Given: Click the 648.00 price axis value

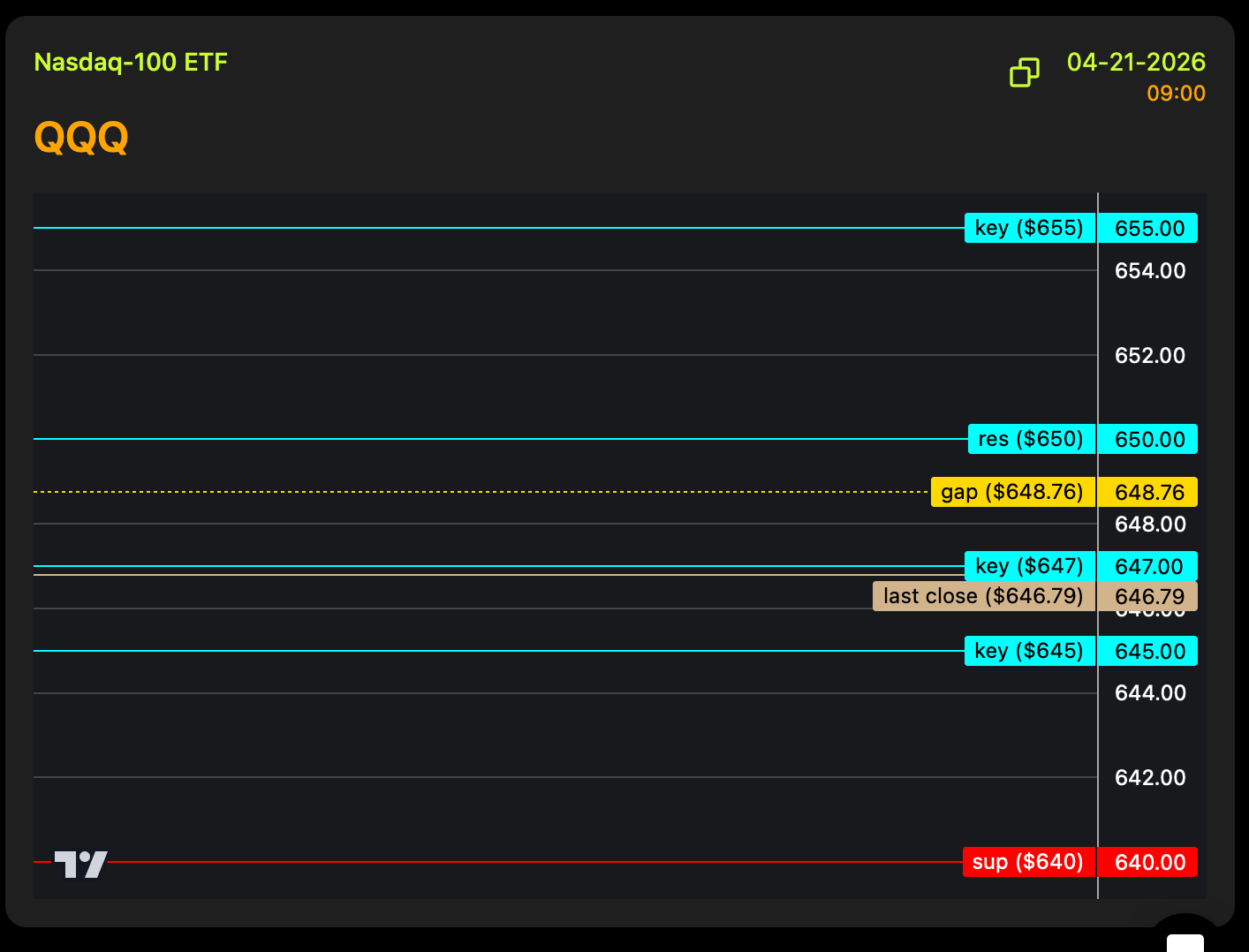Looking at the screenshot, I should point(1150,525).
